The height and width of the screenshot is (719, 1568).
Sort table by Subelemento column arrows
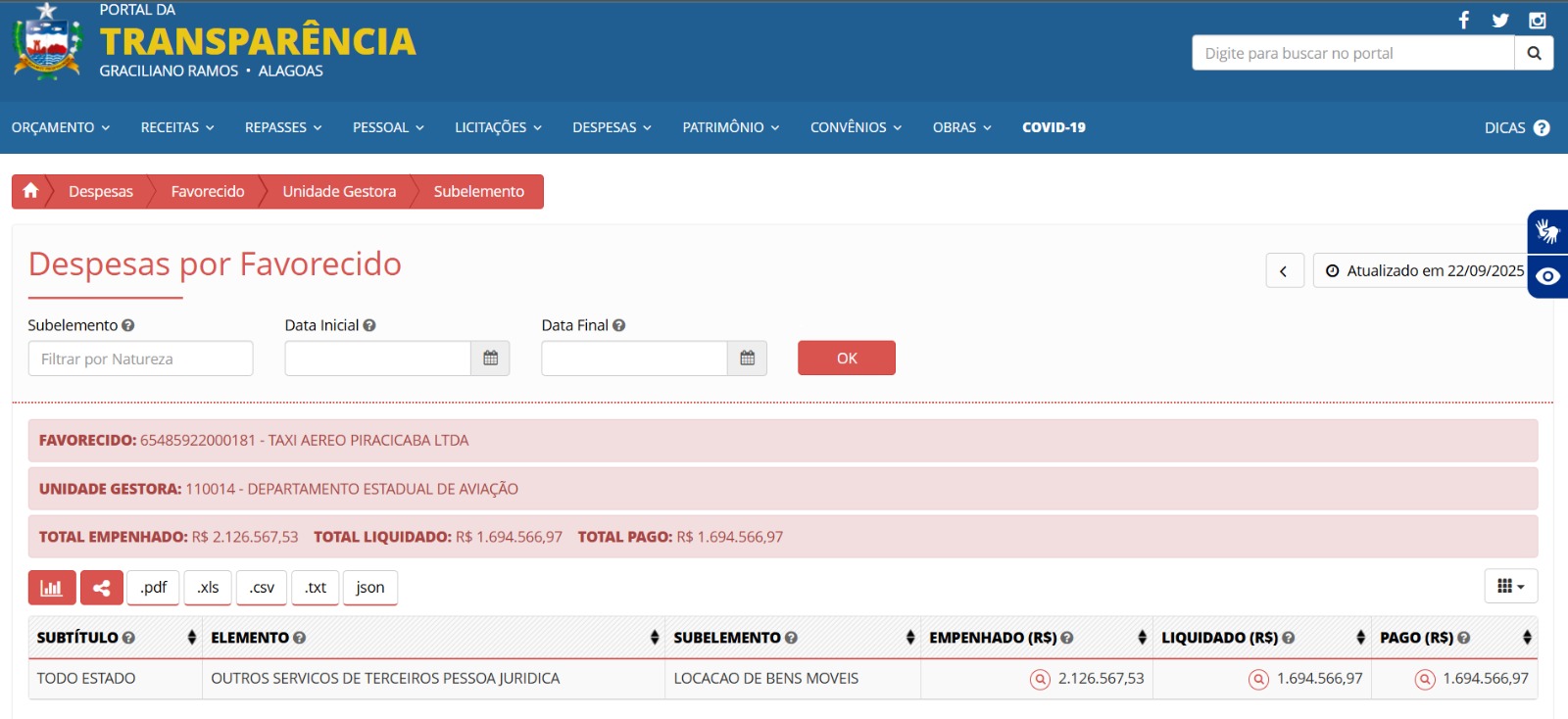(910, 638)
